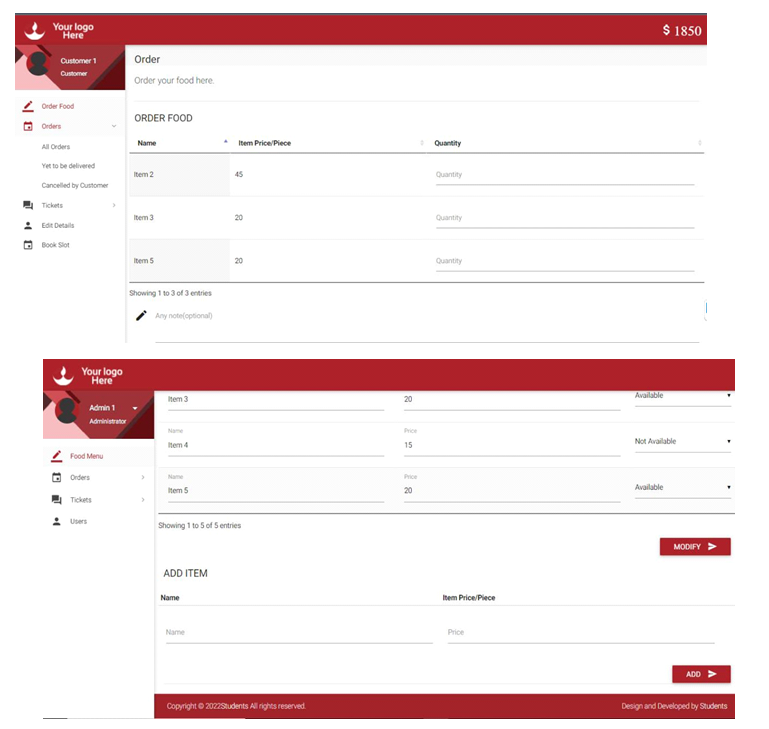Click the Customer 1 avatar picture

click(38, 64)
